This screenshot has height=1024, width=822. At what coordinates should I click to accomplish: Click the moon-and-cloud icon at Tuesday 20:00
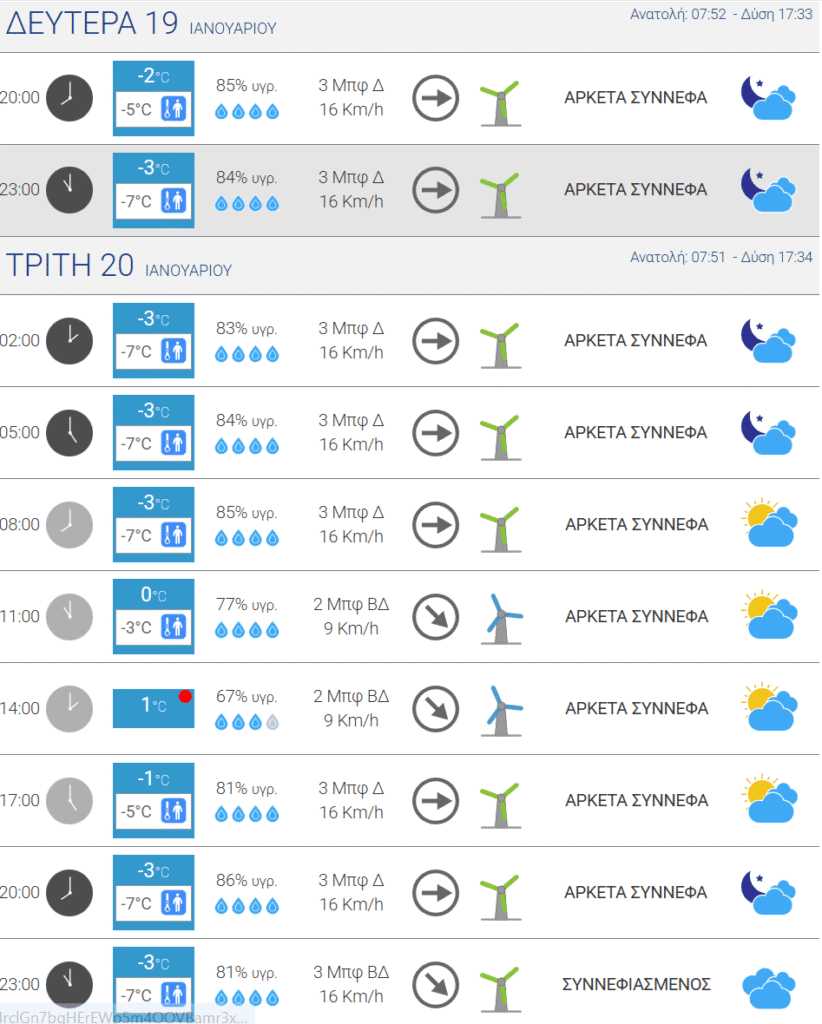[x=768, y=892]
